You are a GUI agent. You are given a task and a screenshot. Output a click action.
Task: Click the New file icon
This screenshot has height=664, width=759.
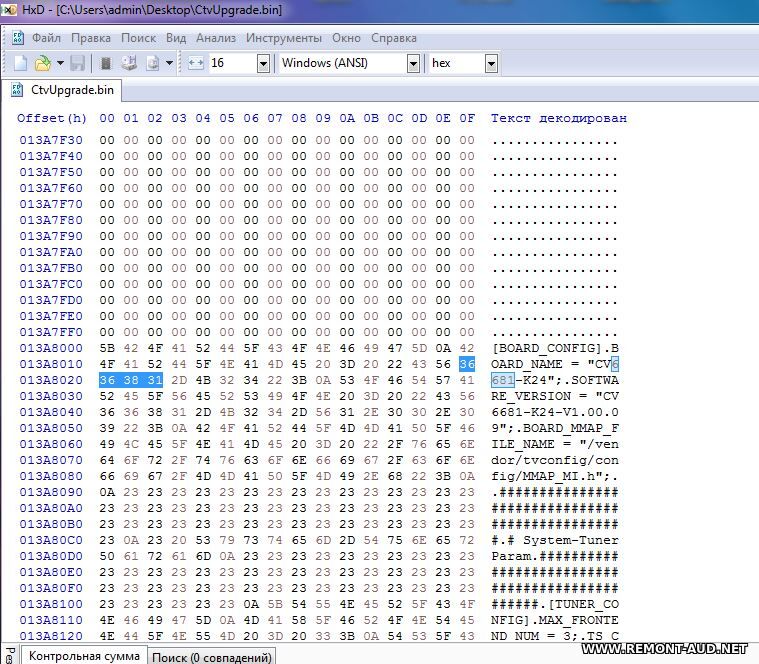20,63
